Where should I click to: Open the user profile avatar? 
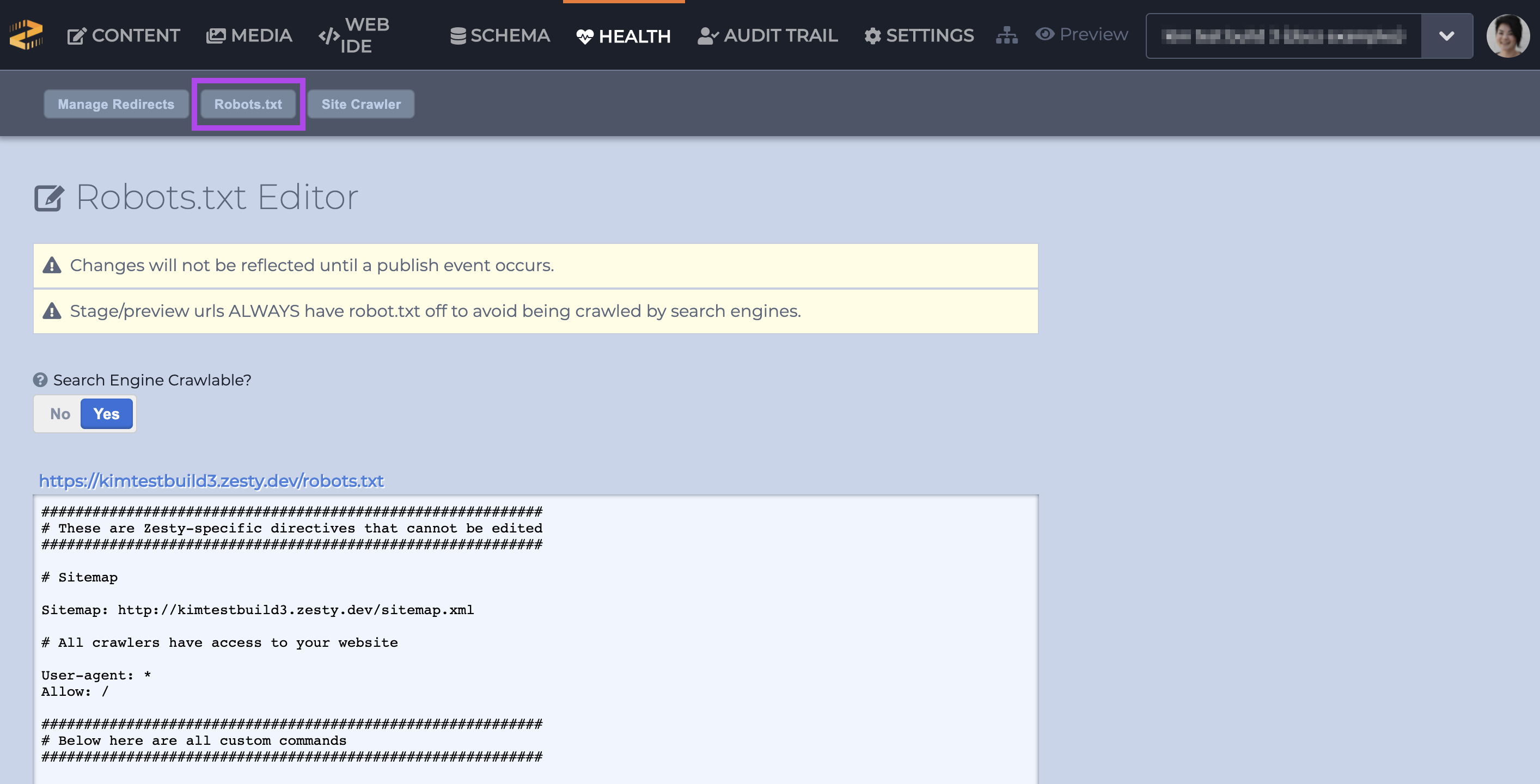1508,35
